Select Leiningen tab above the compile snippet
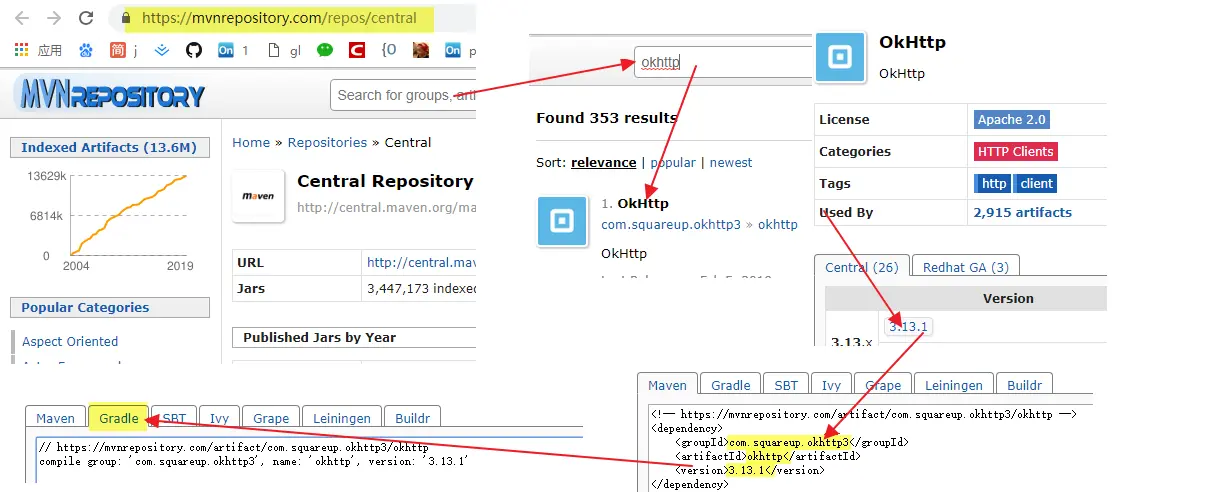Screen dimensions: 1225x492 tap(342, 418)
